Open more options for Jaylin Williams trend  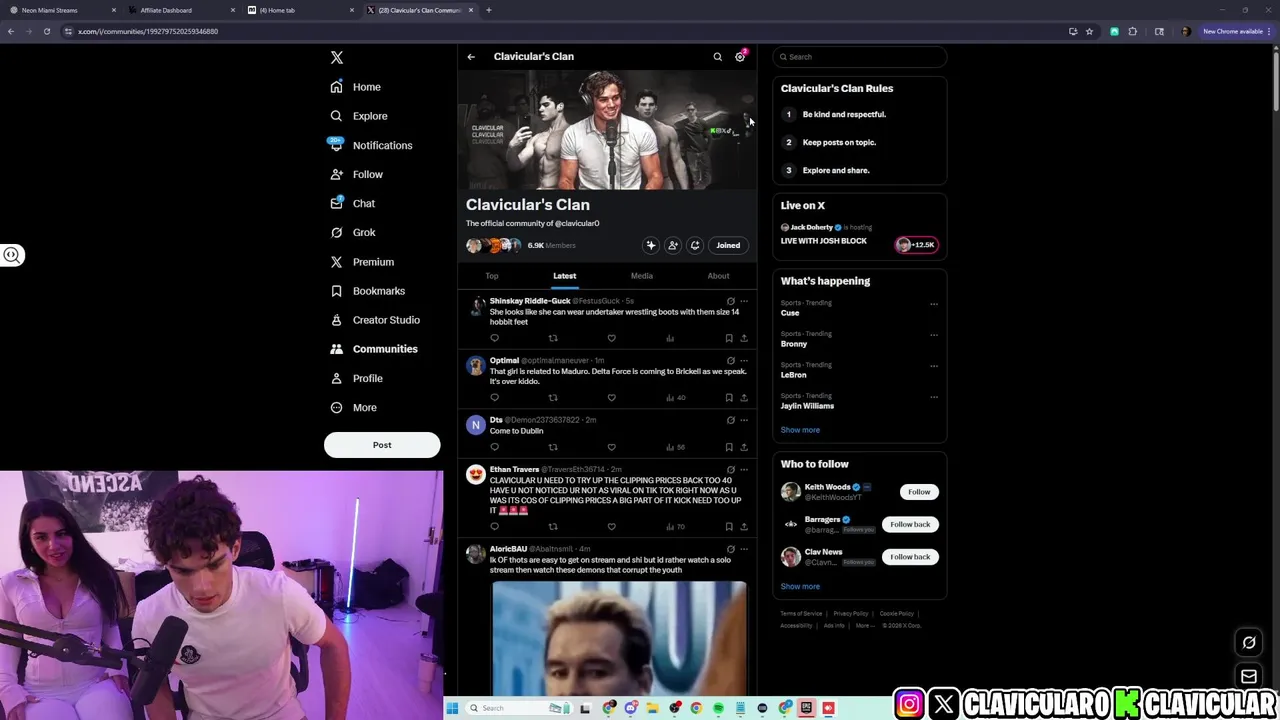pyautogui.click(x=934, y=397)
